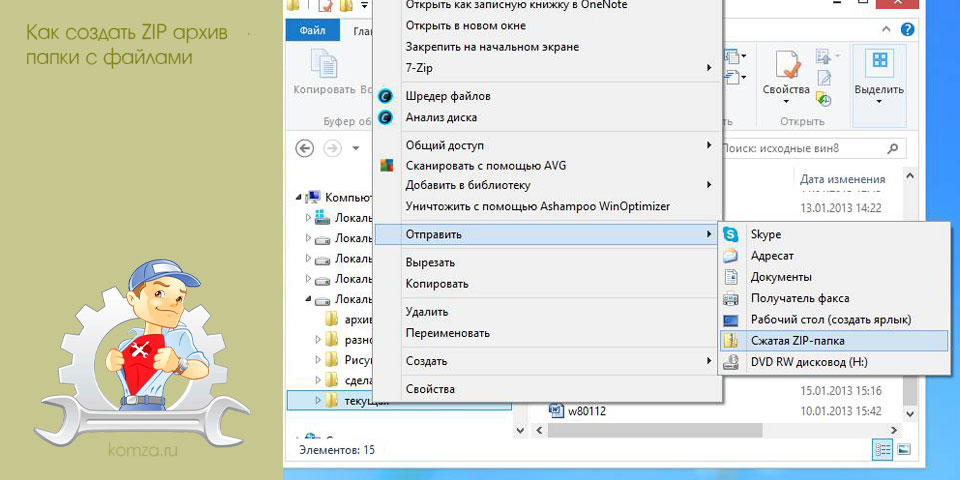The width and height of the screenshot is (960, 480).
Task: Choose Свойства in the context menu
Action: click(x=547, y=389)
